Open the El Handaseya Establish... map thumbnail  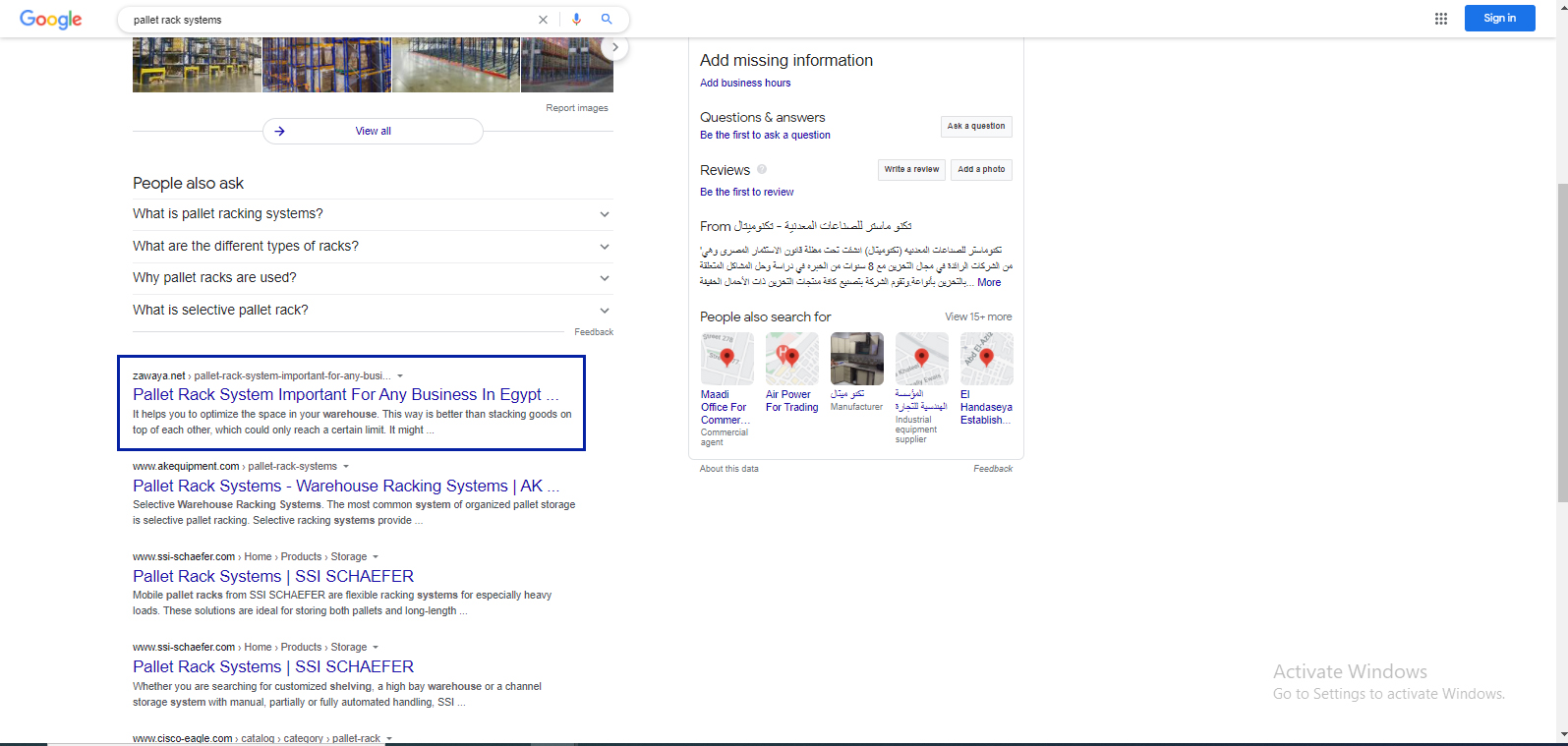point(987,359)
